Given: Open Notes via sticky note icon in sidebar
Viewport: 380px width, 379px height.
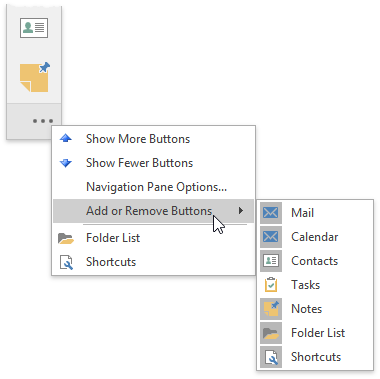Looking at the screenshot, I should point(35,77).
